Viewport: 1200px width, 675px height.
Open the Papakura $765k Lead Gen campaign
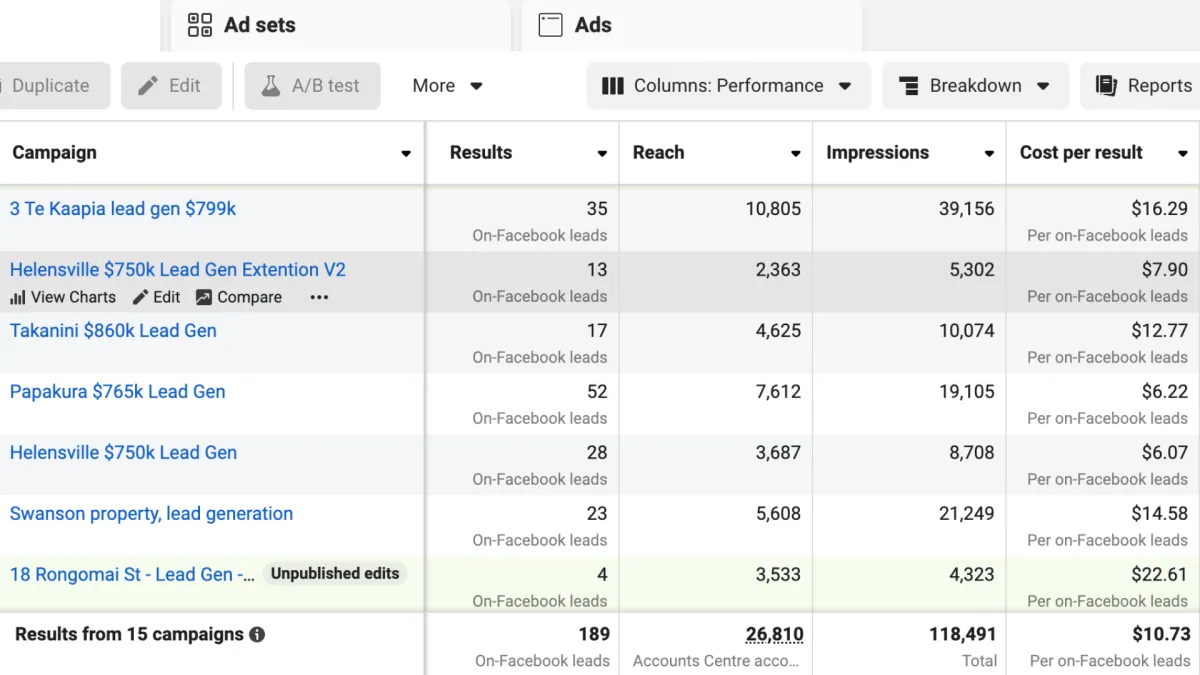(117, 392)
